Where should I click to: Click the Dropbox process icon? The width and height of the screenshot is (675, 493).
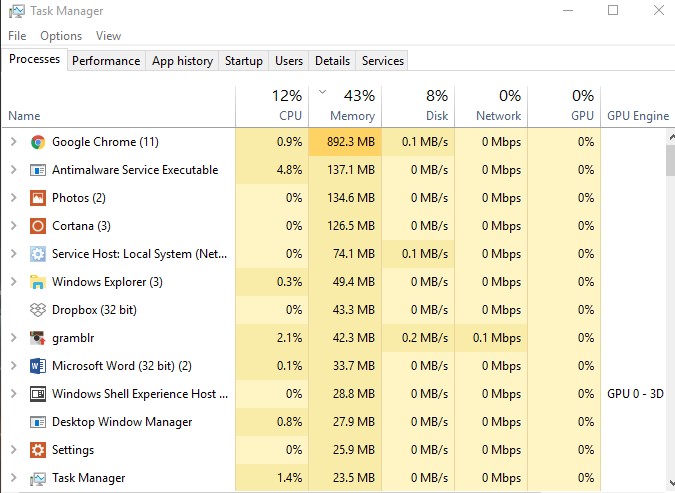(x=38, y=310)
